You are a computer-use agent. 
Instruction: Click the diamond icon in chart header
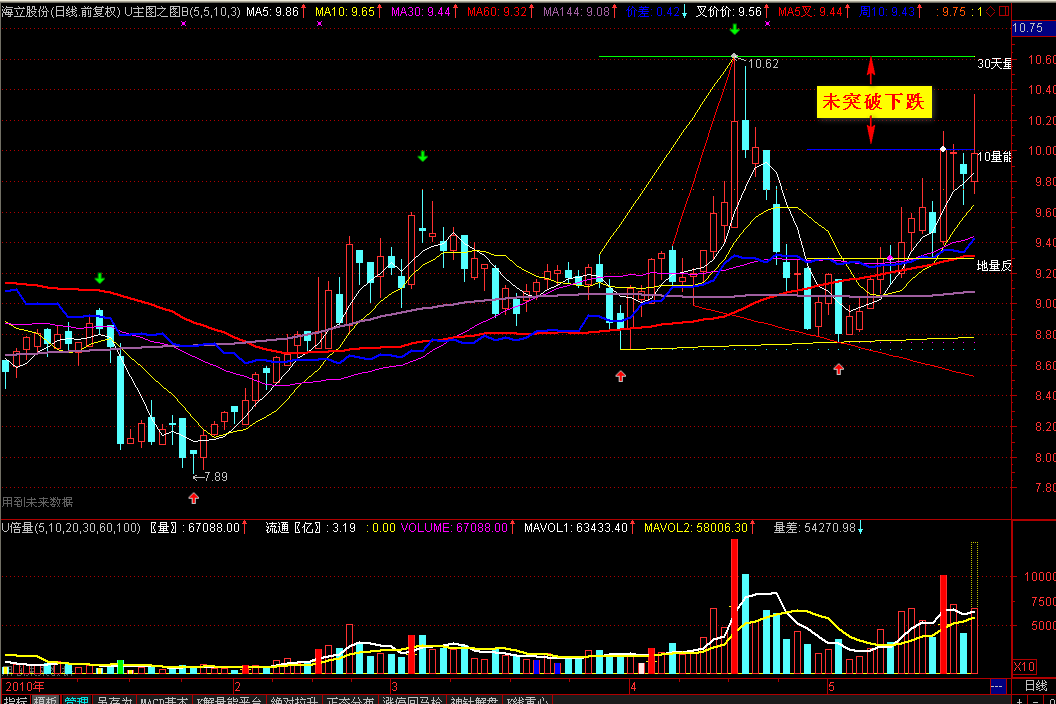(x=991, y=11)
